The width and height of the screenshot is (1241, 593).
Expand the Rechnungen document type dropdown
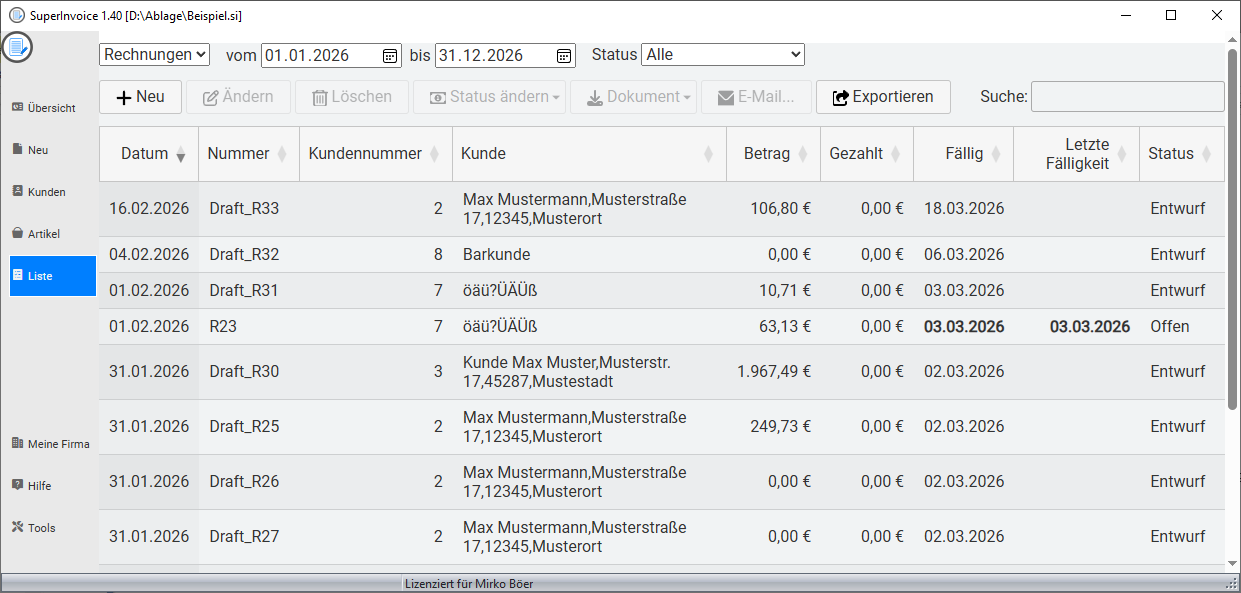pos(155,55)
